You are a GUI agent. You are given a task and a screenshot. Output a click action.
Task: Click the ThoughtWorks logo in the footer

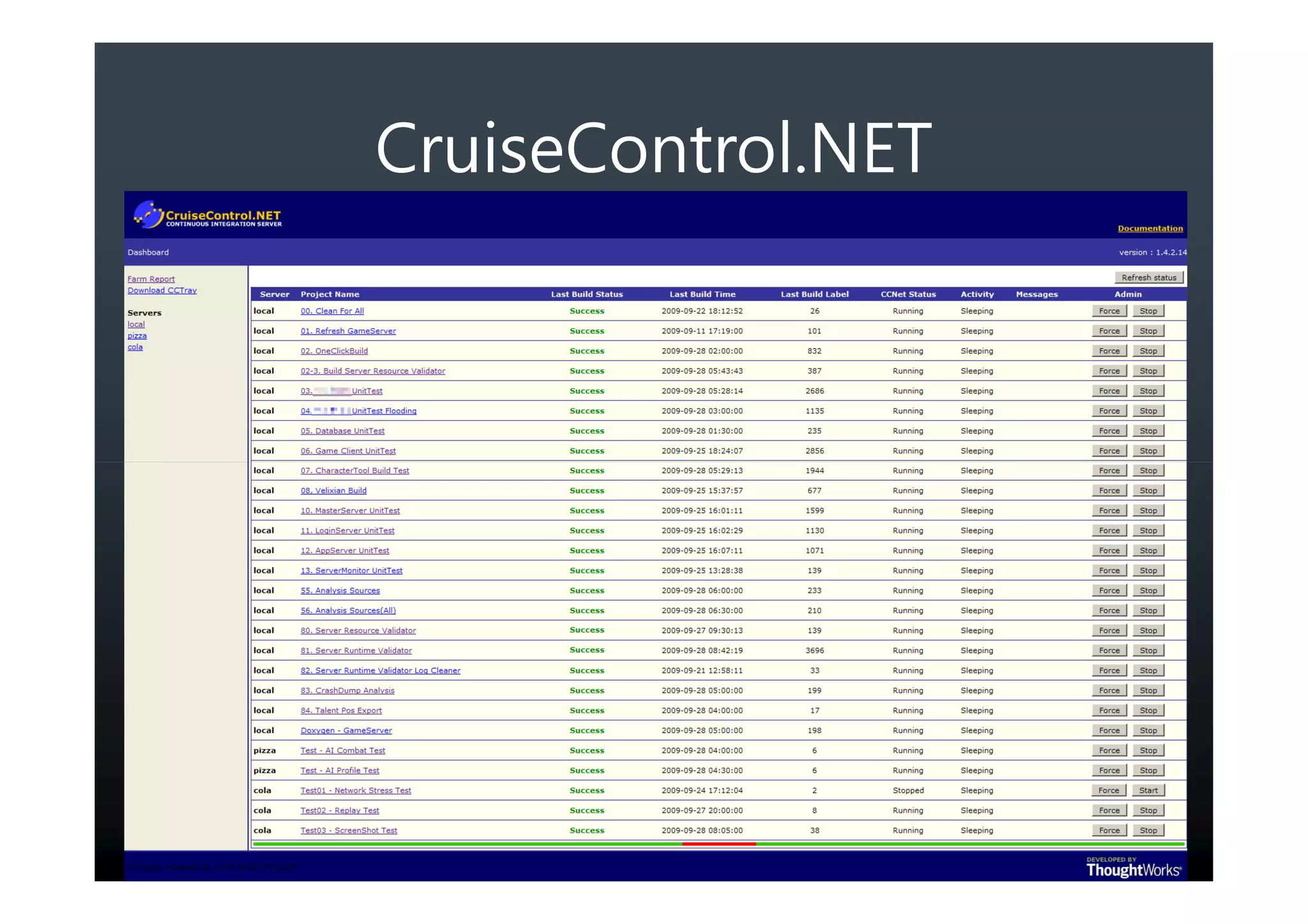tap(1134, 868)
